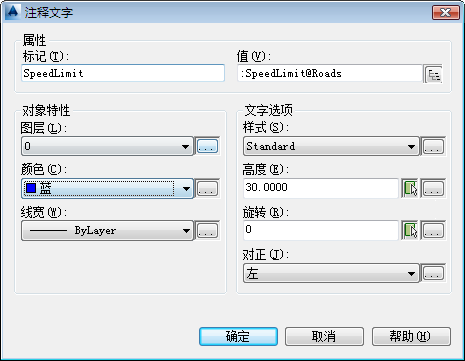Image resolution: width=465 pixels, height=361 pixels.
Task: Click the ellipsis button next to the 对正 dropdown
Action: pyautogui.click(x=433, y=273)
